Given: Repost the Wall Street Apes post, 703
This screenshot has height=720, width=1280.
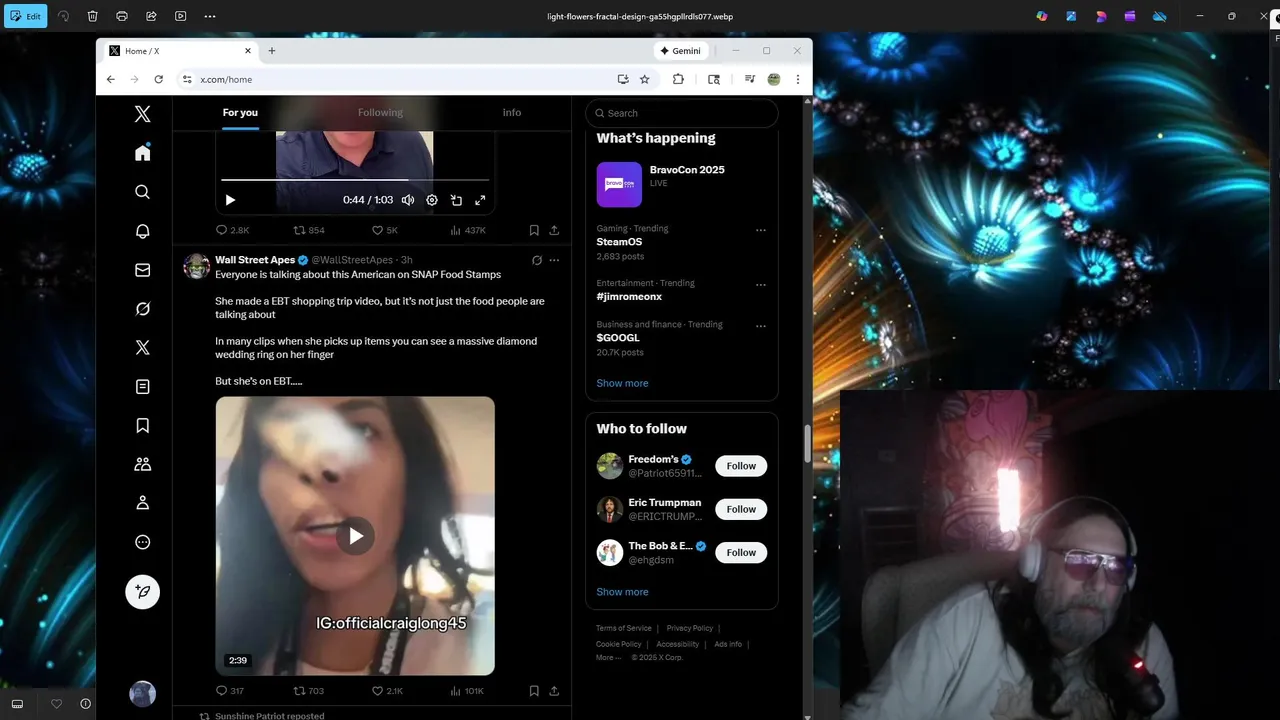Looking at the screenshot, I should point(309,691).
